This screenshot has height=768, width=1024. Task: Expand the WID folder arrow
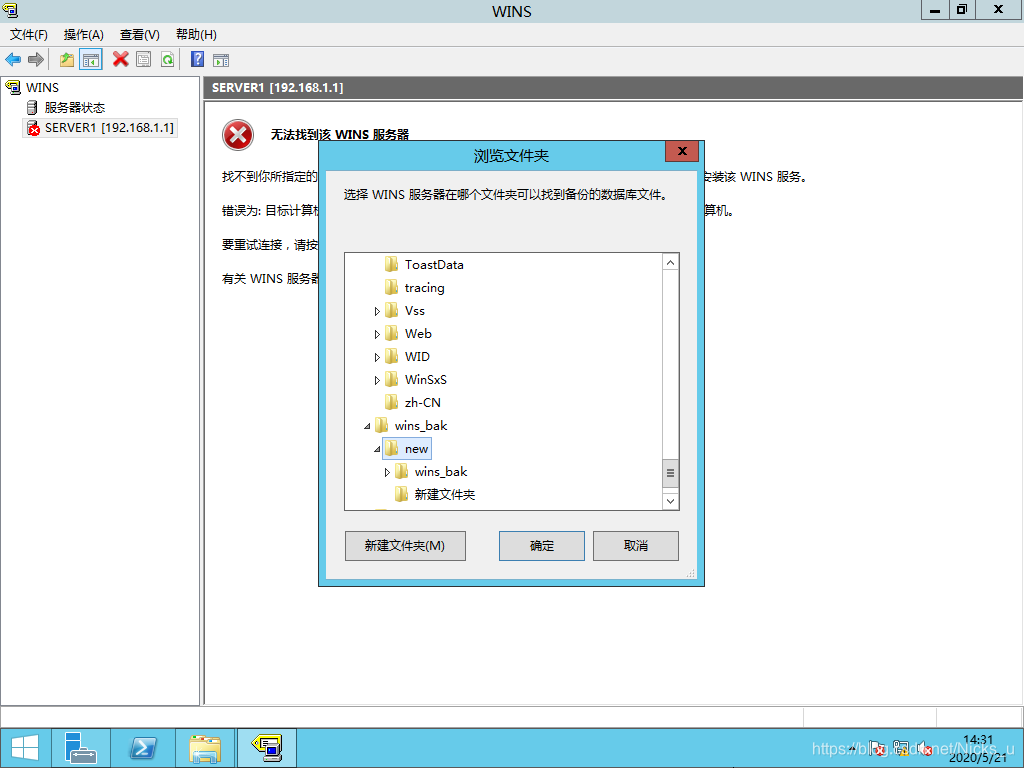pos(377,357)
